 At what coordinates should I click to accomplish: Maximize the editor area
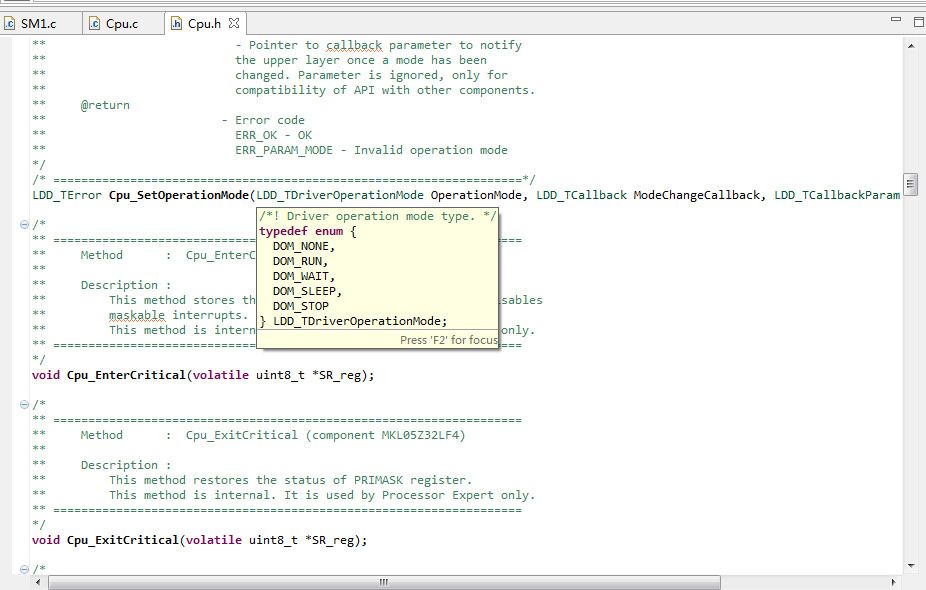(918, 22)
